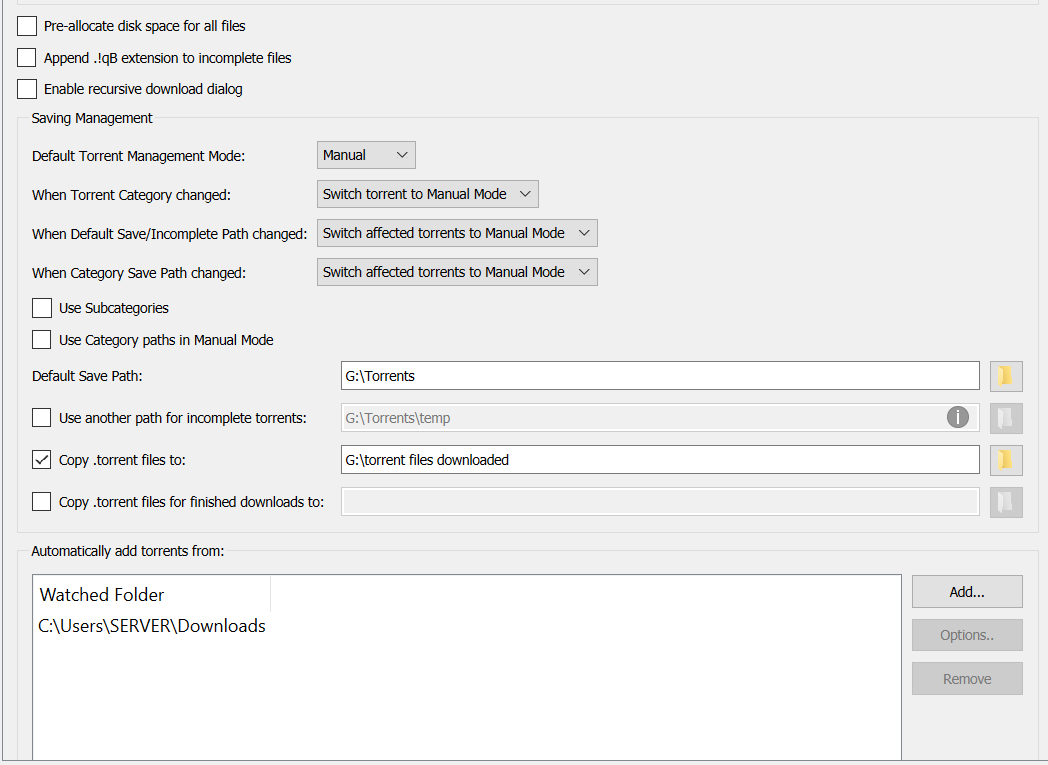Browse folder for finished downloads .torrent copy
The width and height of the screenshot is (1048, 765).
pyautogui.click(x=1006, y=502)
